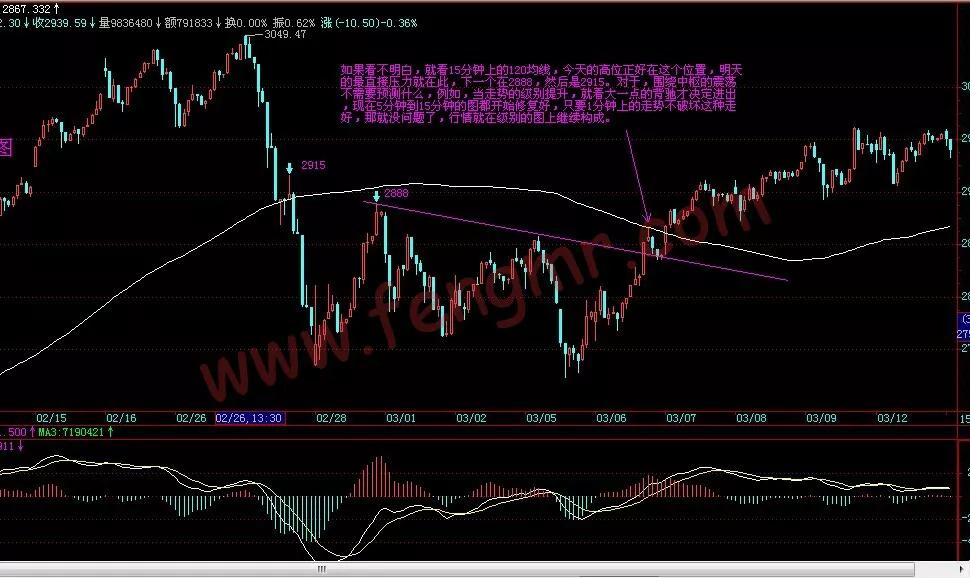The height and width of the screenshot is (578, 970).
Task: Click the 换0.00% turnover rate value
Action: [246, 23]
